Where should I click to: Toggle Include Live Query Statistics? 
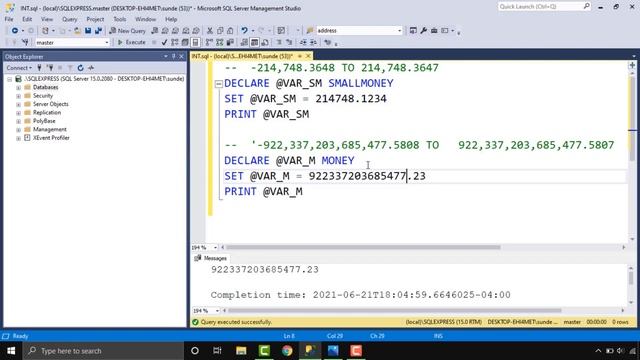220,42
